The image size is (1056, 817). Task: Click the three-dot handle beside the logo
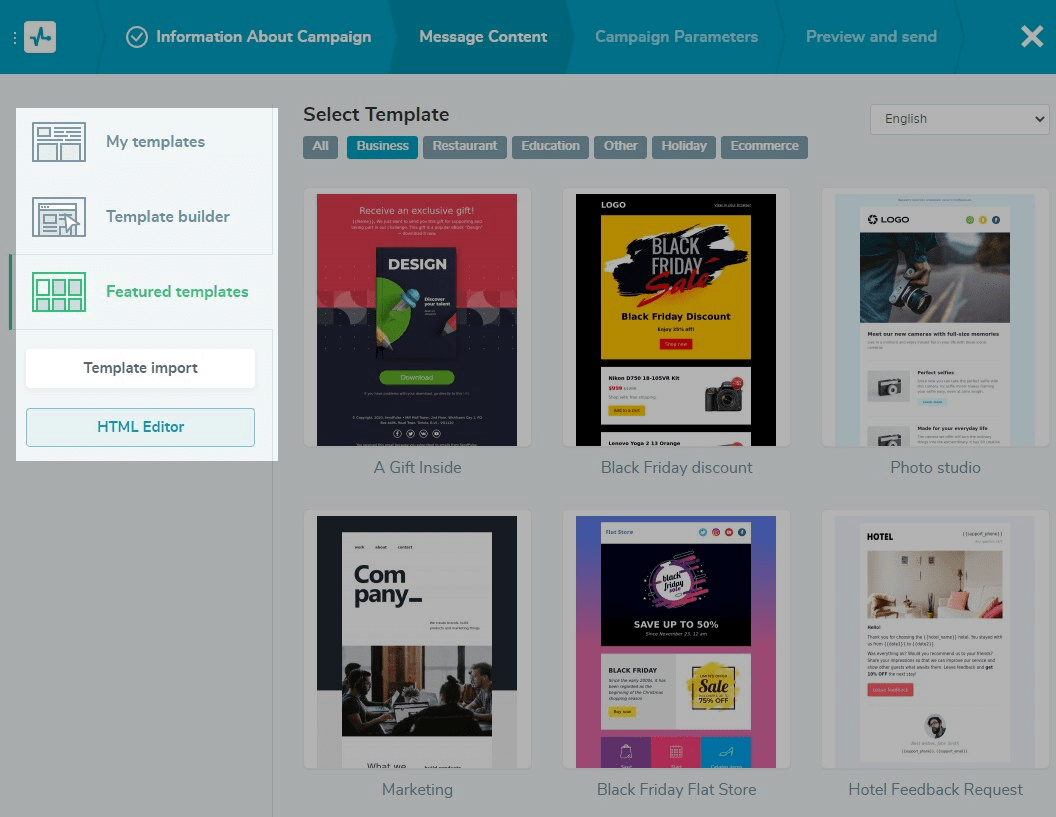pyautogui.click(x=14, y=38)
